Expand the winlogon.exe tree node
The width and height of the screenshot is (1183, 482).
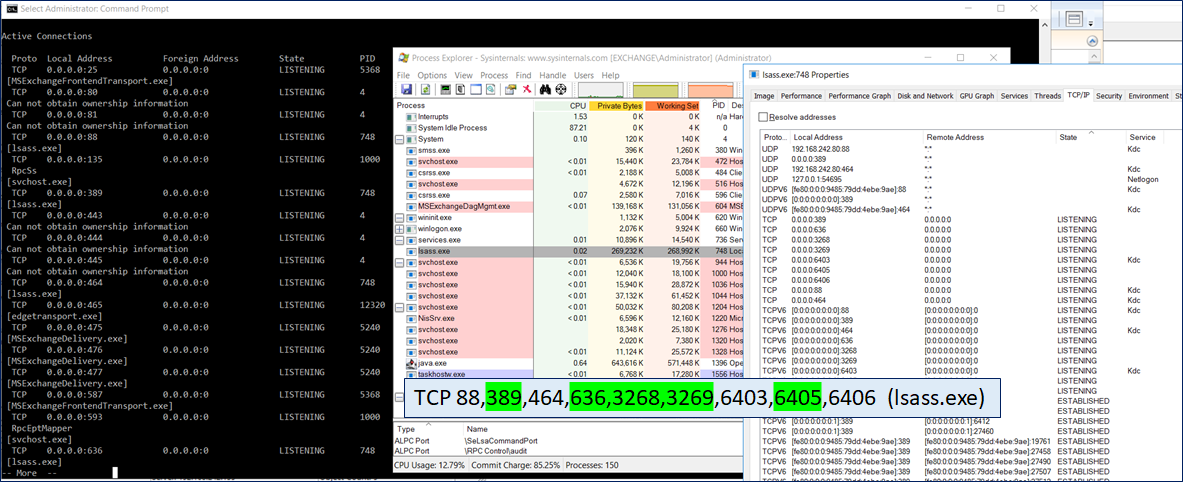click(x=401, y=229)
